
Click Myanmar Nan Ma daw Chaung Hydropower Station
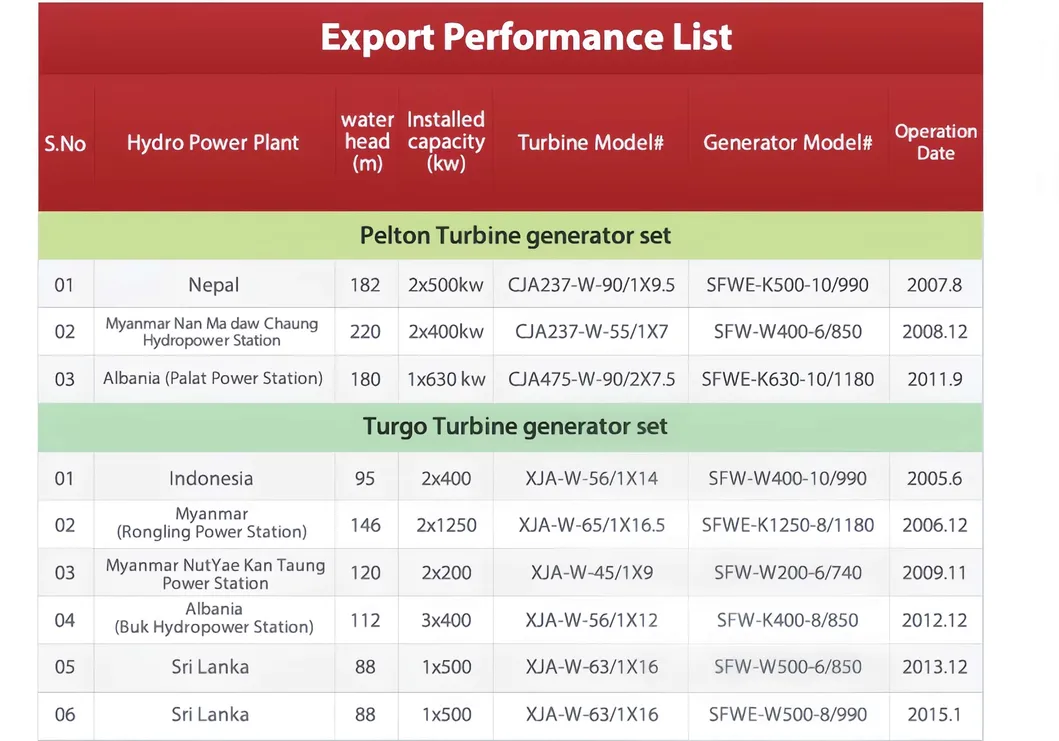click(x=213, y=331)
